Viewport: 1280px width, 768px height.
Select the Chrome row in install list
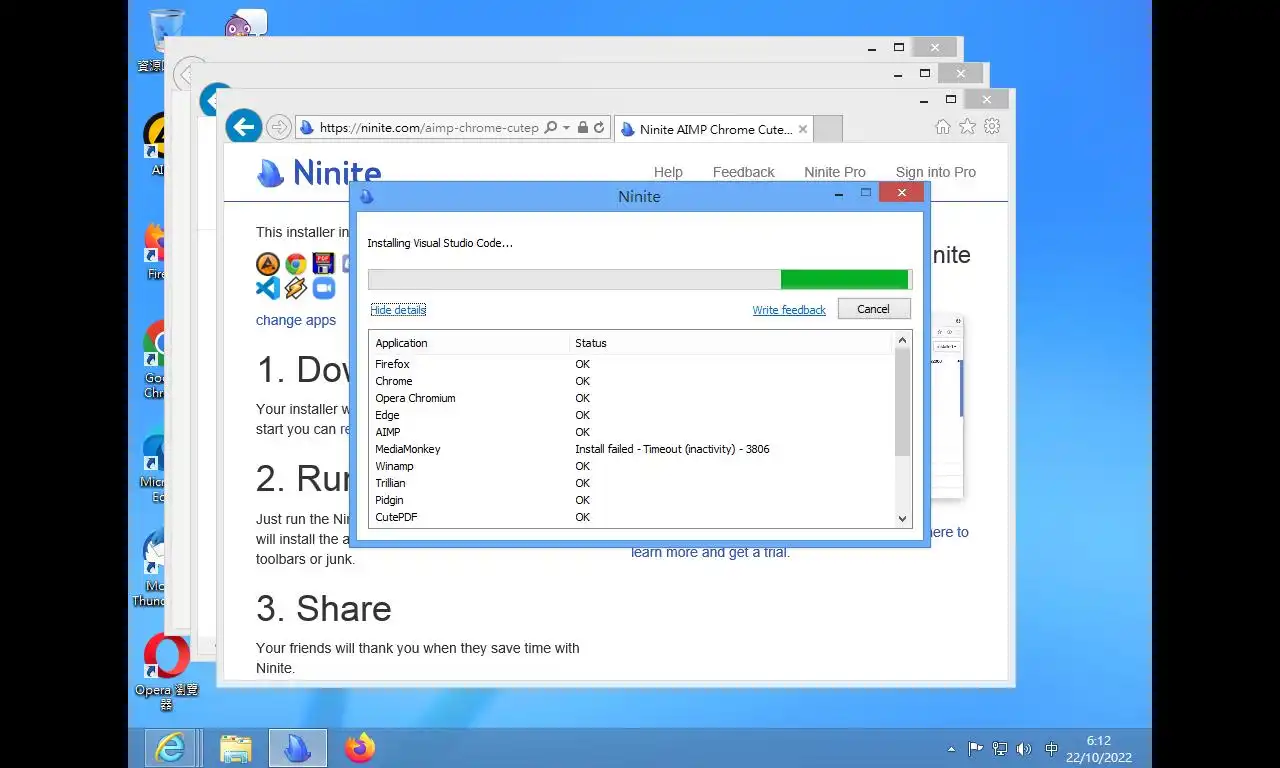click(x=631, y=381)
